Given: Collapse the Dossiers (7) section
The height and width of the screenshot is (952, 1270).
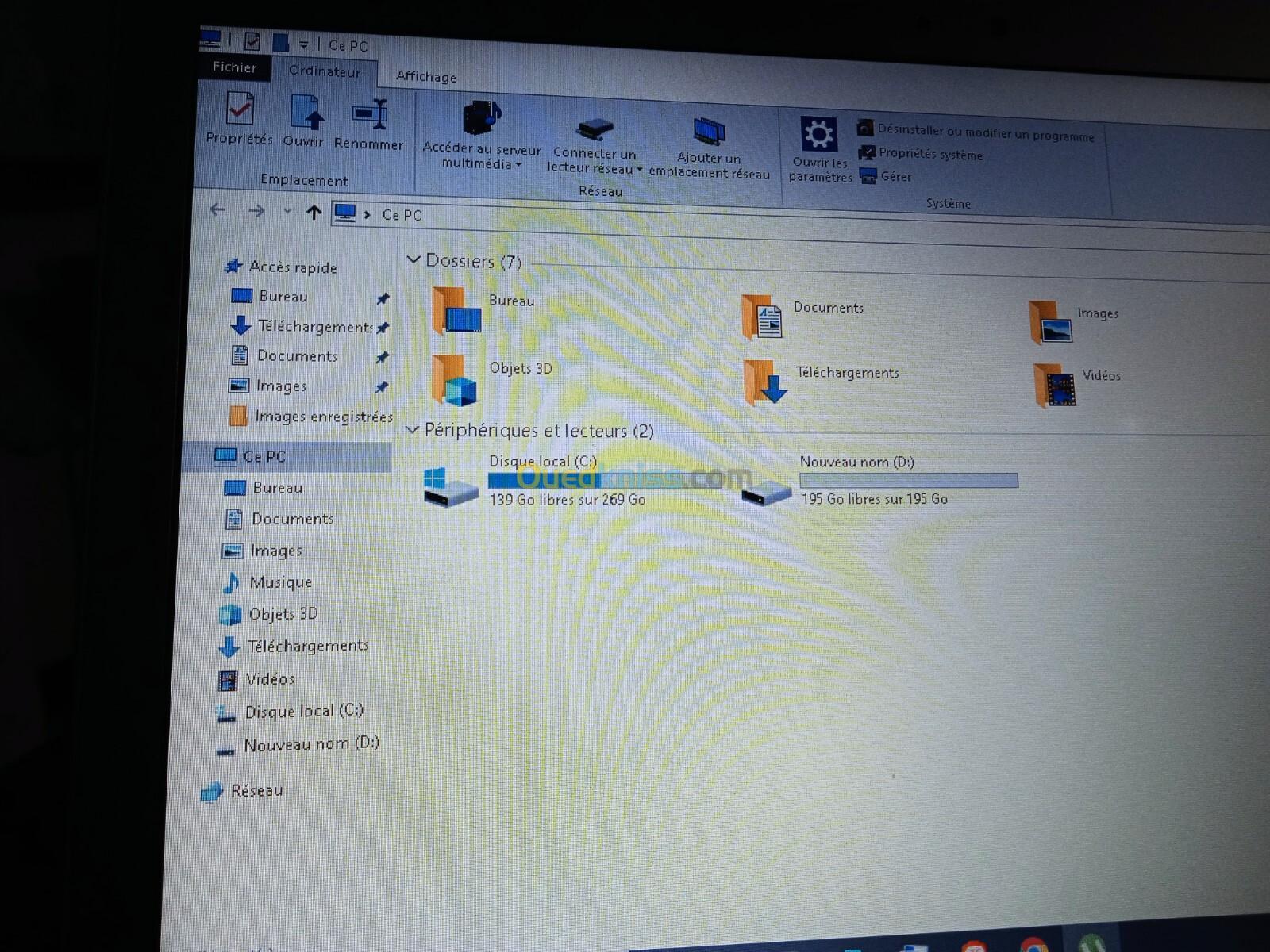Looking at the screenshot, I should [413, 259].
